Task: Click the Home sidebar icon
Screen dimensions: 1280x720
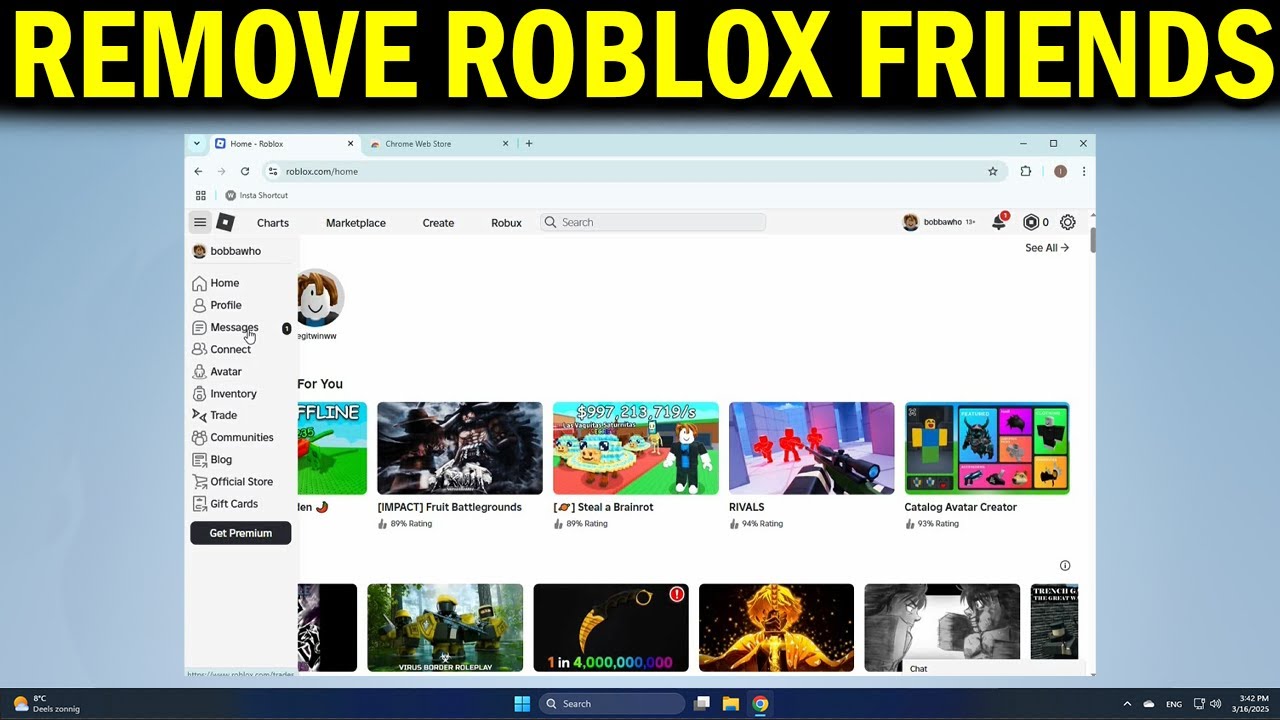Action: tap(199, 283)
